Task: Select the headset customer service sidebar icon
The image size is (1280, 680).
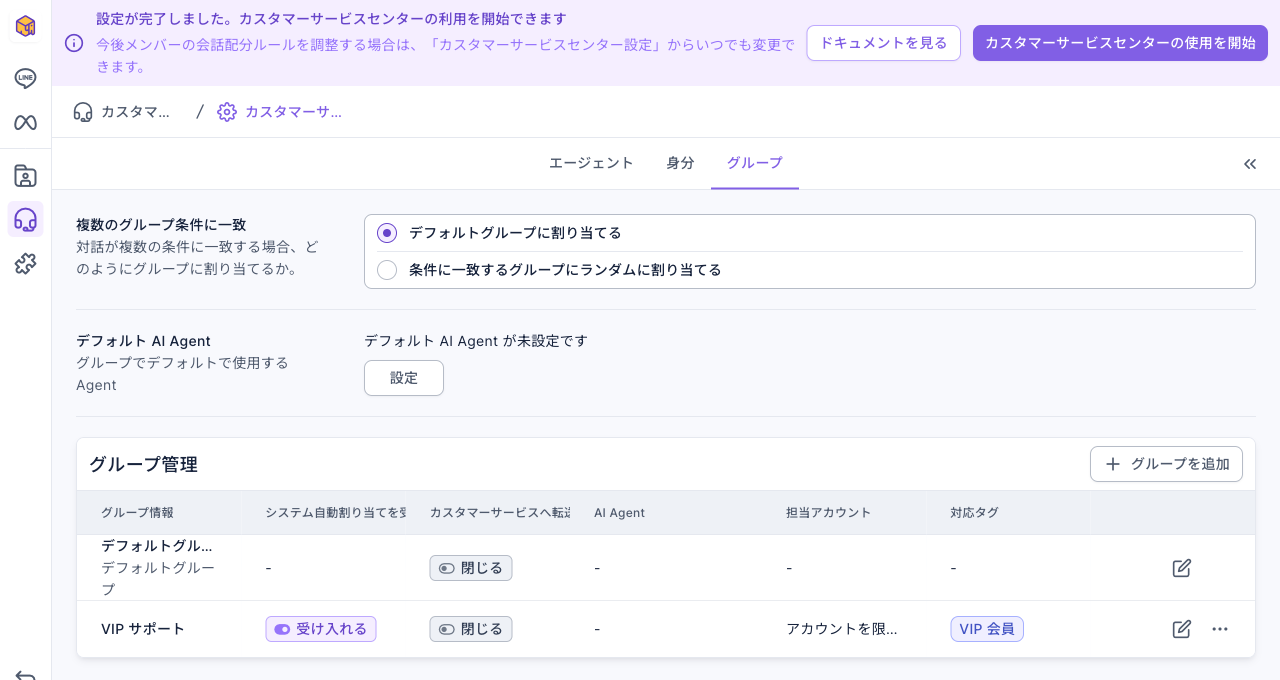Action: [x=25, y=220]
